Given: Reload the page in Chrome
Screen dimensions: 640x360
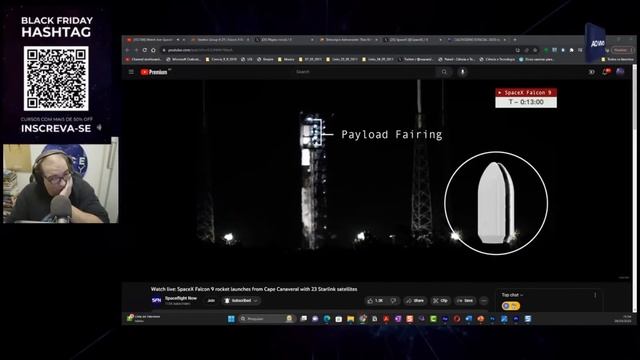Looking at the screenshot, I should 144,50.
